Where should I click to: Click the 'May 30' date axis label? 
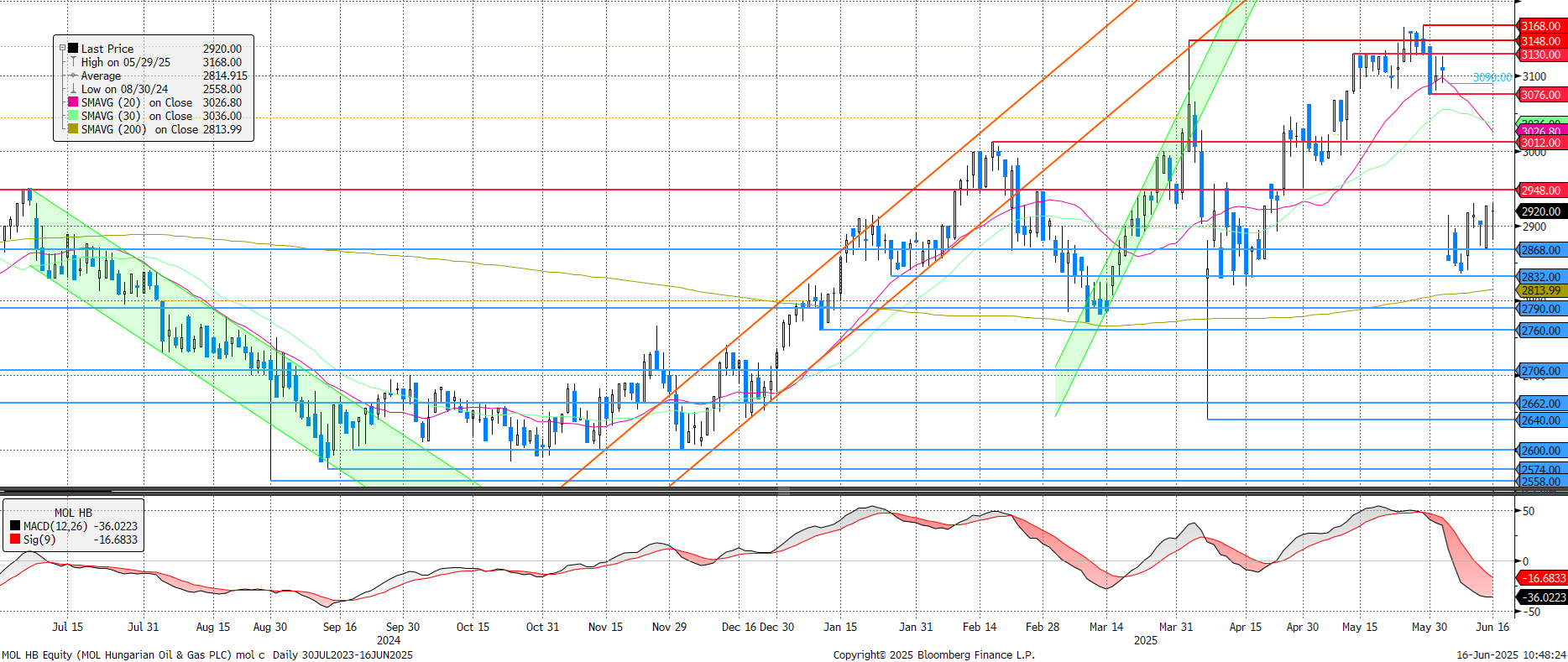click(1429, 627)
